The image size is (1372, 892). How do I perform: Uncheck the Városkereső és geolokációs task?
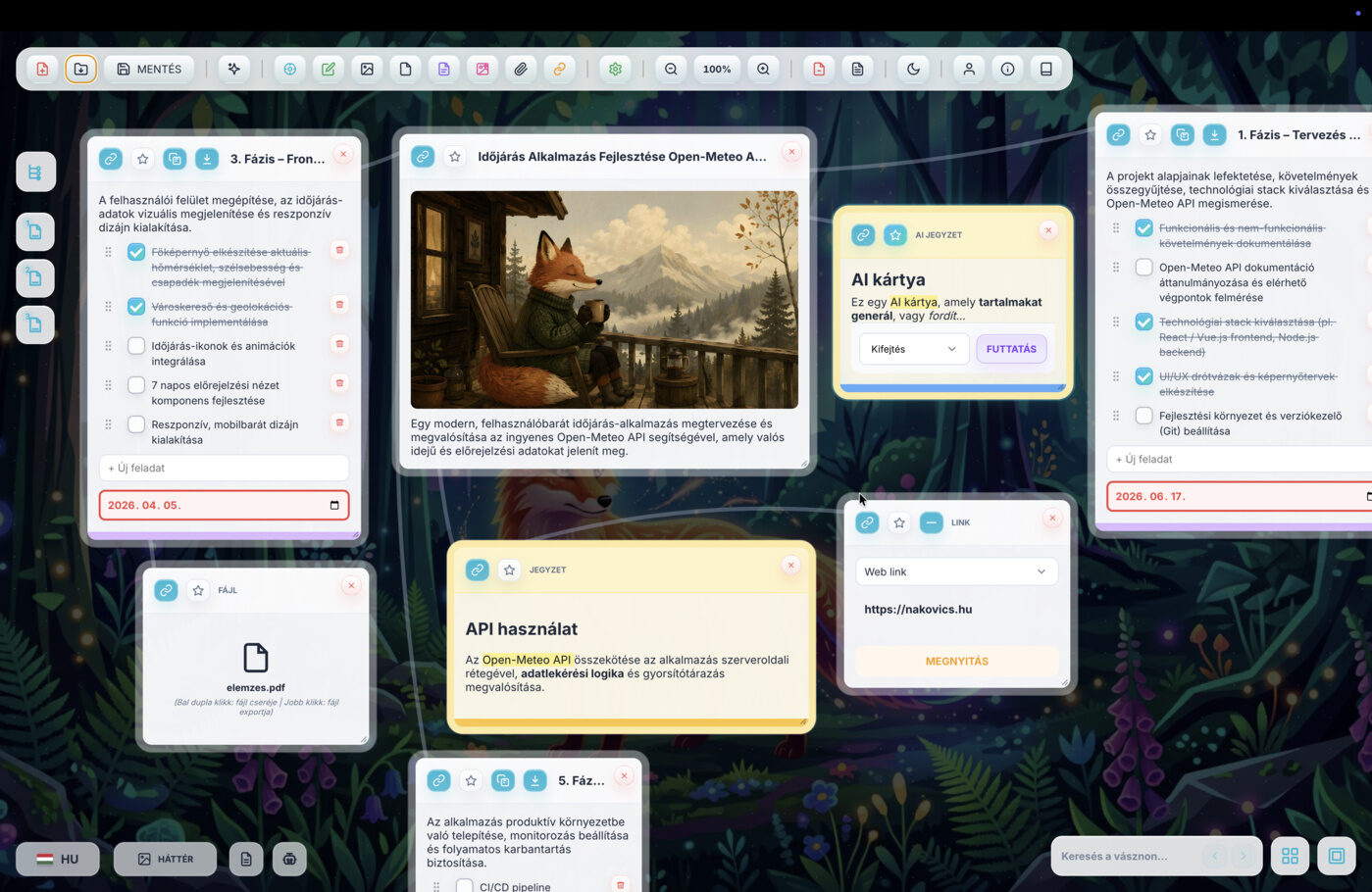136,307
